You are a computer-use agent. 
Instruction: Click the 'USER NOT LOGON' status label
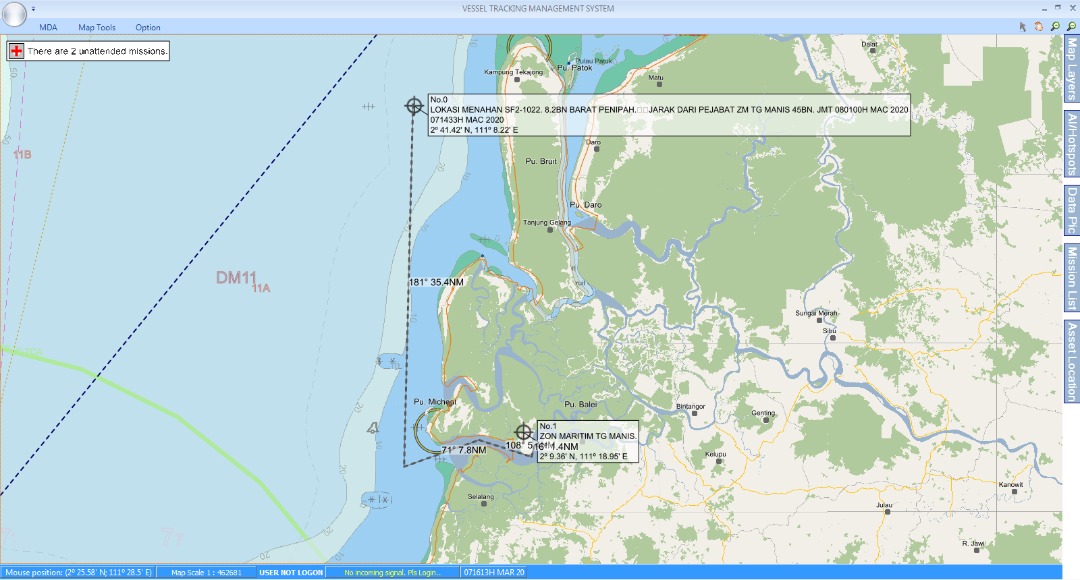click(291, 573)
